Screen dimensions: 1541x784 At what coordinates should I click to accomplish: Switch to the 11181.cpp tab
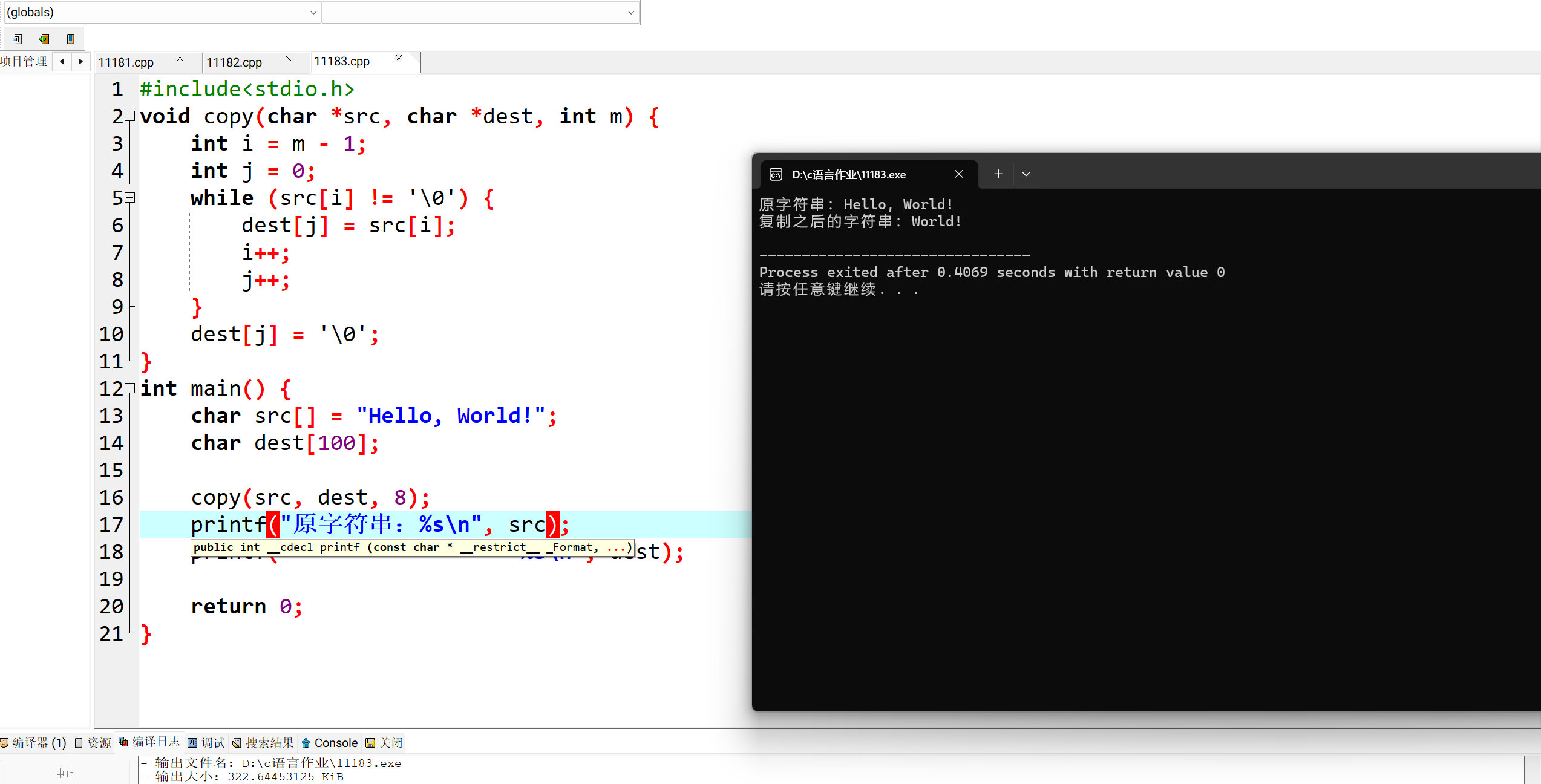tap(126, 62)
